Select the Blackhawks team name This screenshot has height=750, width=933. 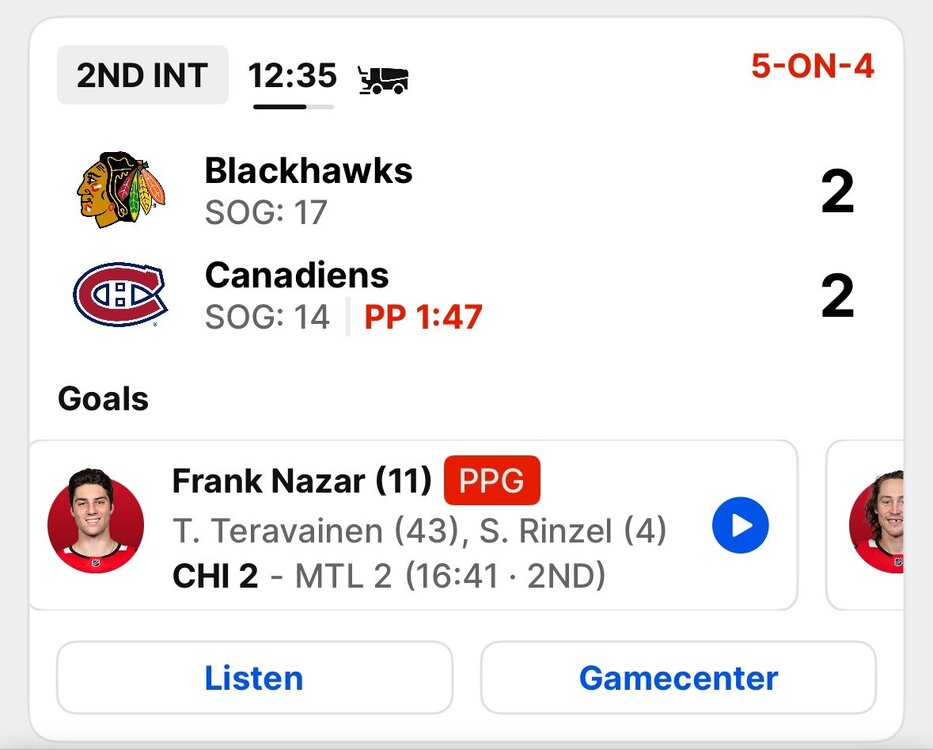(x=308, y=171)
